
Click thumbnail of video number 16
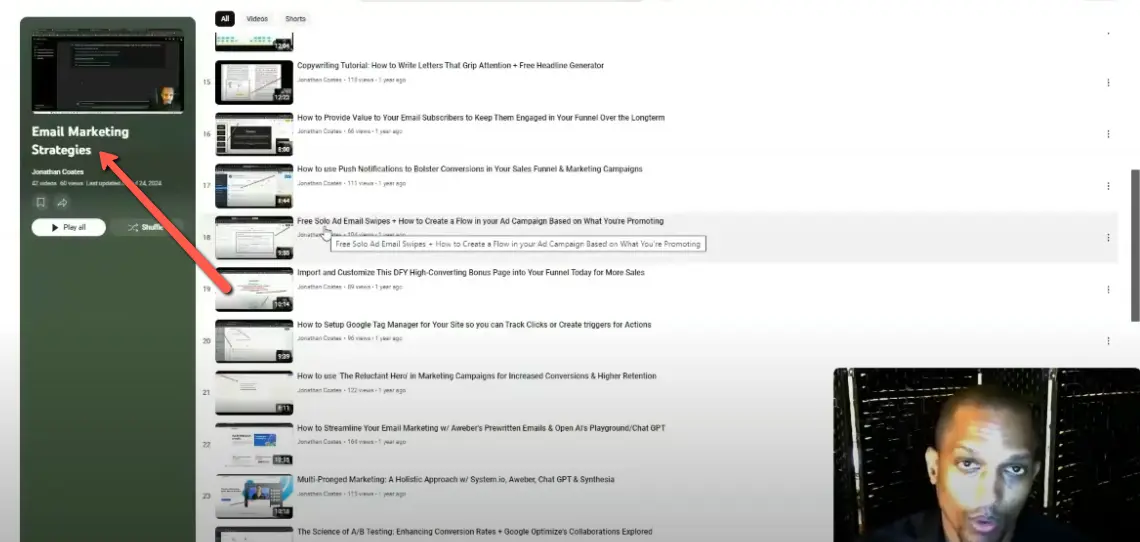(254, 134)
